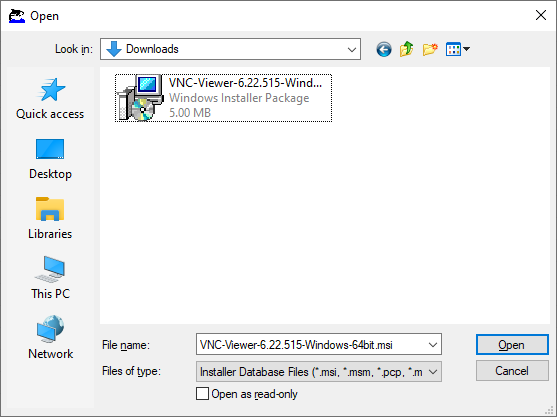Screen dimensions: 557x417
Task: Click inside the File name text field
Action: pos(311,345)
